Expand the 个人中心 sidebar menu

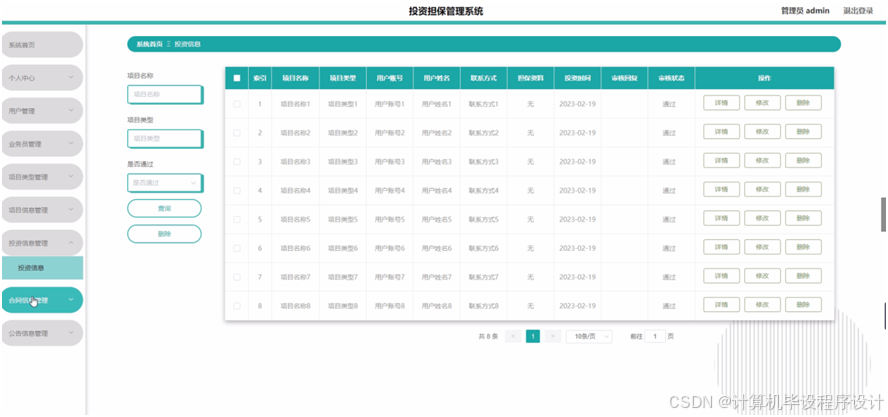click(42, 78)
